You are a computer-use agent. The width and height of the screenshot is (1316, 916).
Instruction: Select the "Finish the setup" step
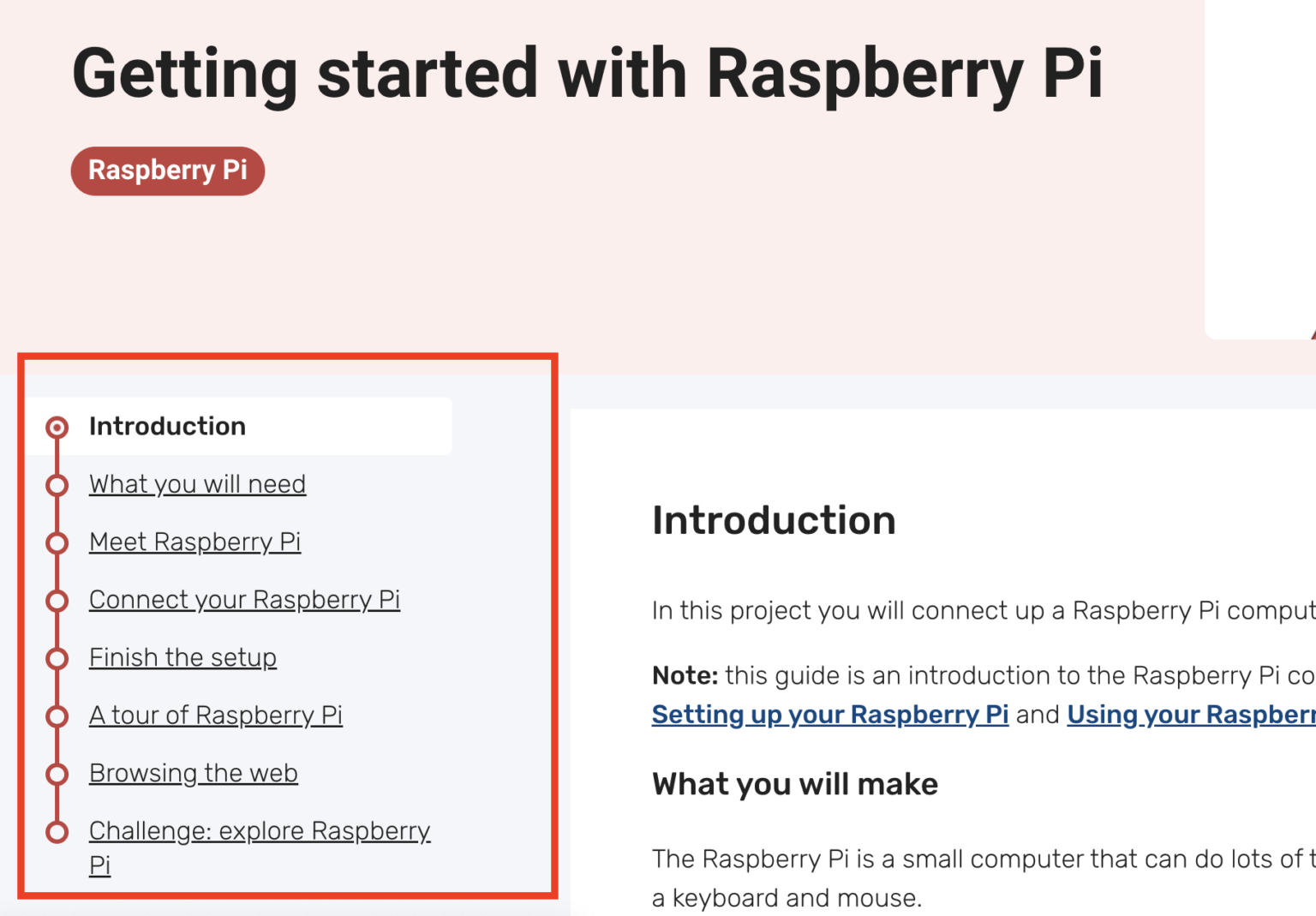coord(182,658)
